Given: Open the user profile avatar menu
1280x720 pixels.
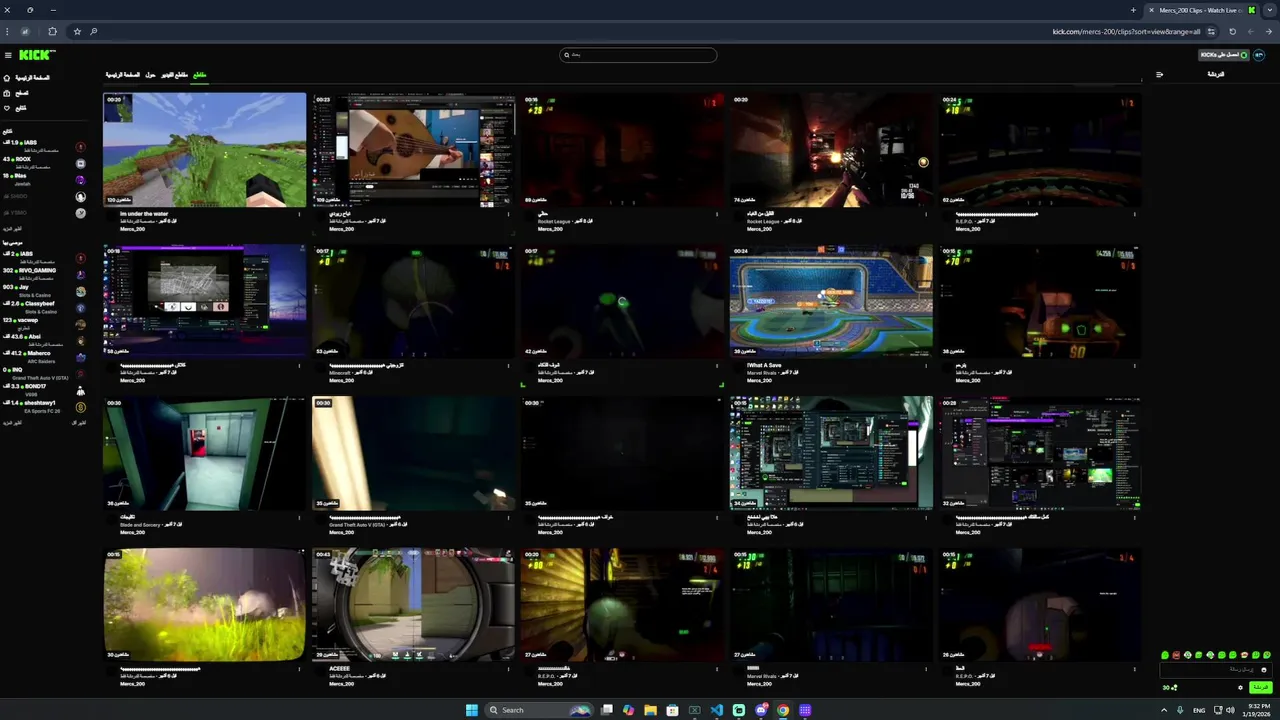Looking at the screenshot, I should pos(1260,55).
